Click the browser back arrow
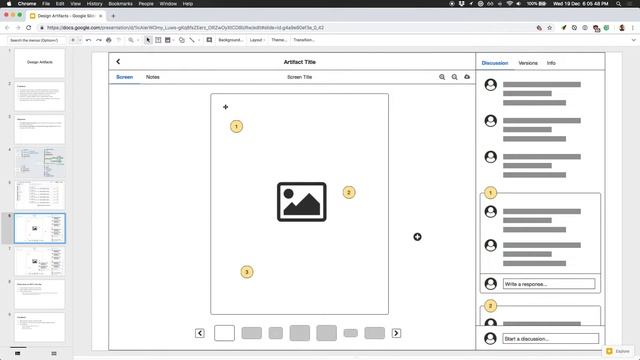This screenshot has height=360, width=640. pos(7,28)
